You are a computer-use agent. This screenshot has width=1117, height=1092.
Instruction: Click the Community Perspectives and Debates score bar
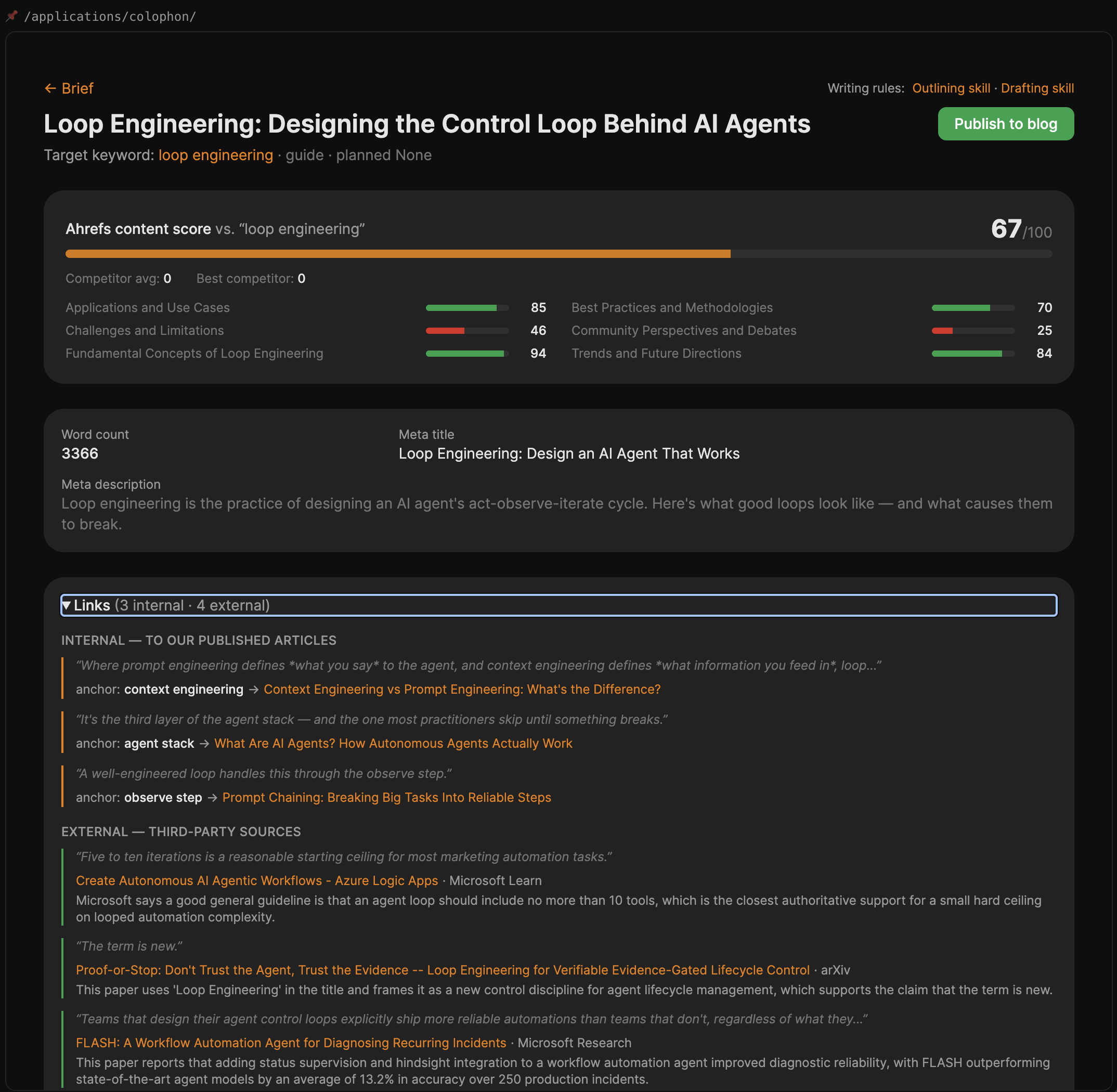coord(973,331)
